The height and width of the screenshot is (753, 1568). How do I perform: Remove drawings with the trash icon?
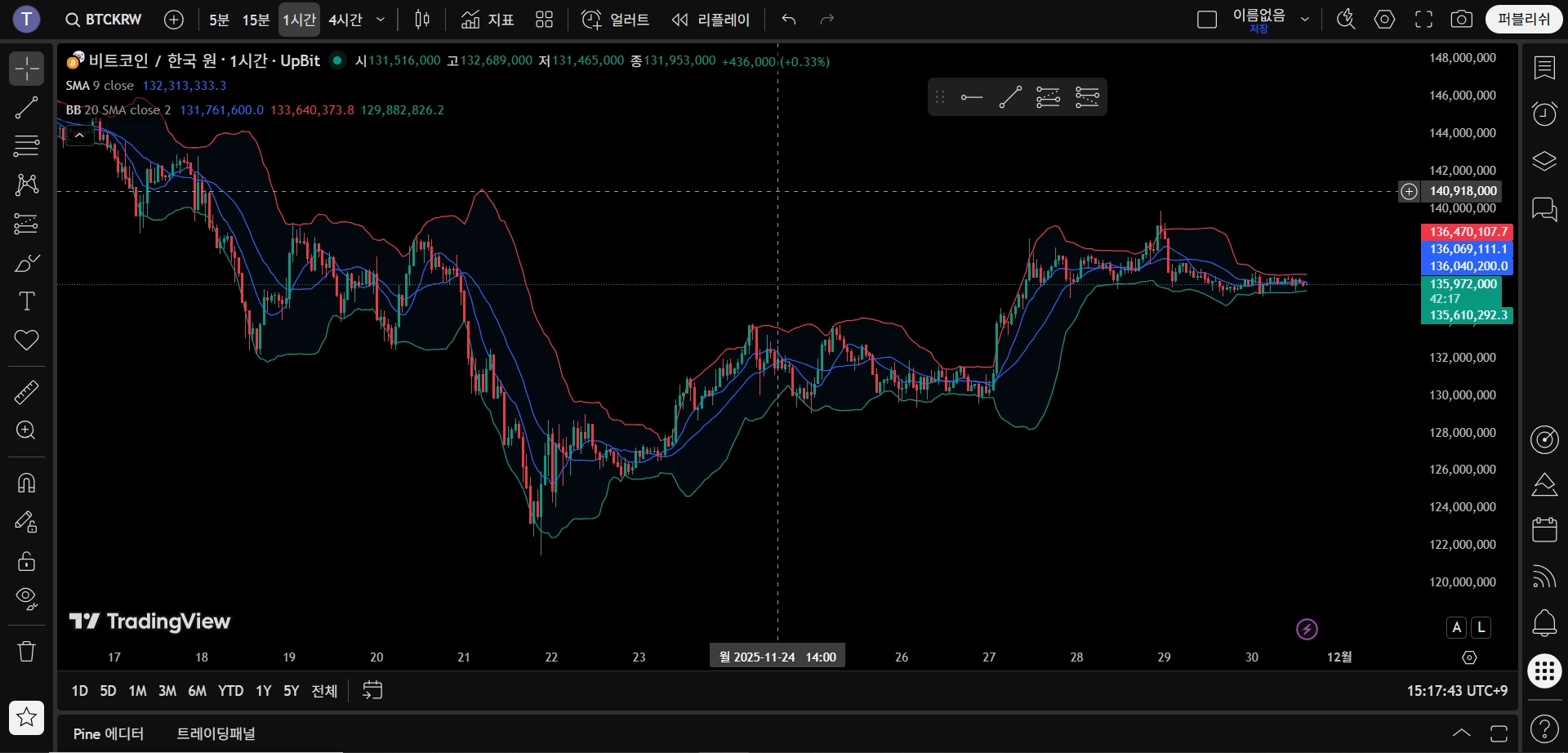coord(26,651)
